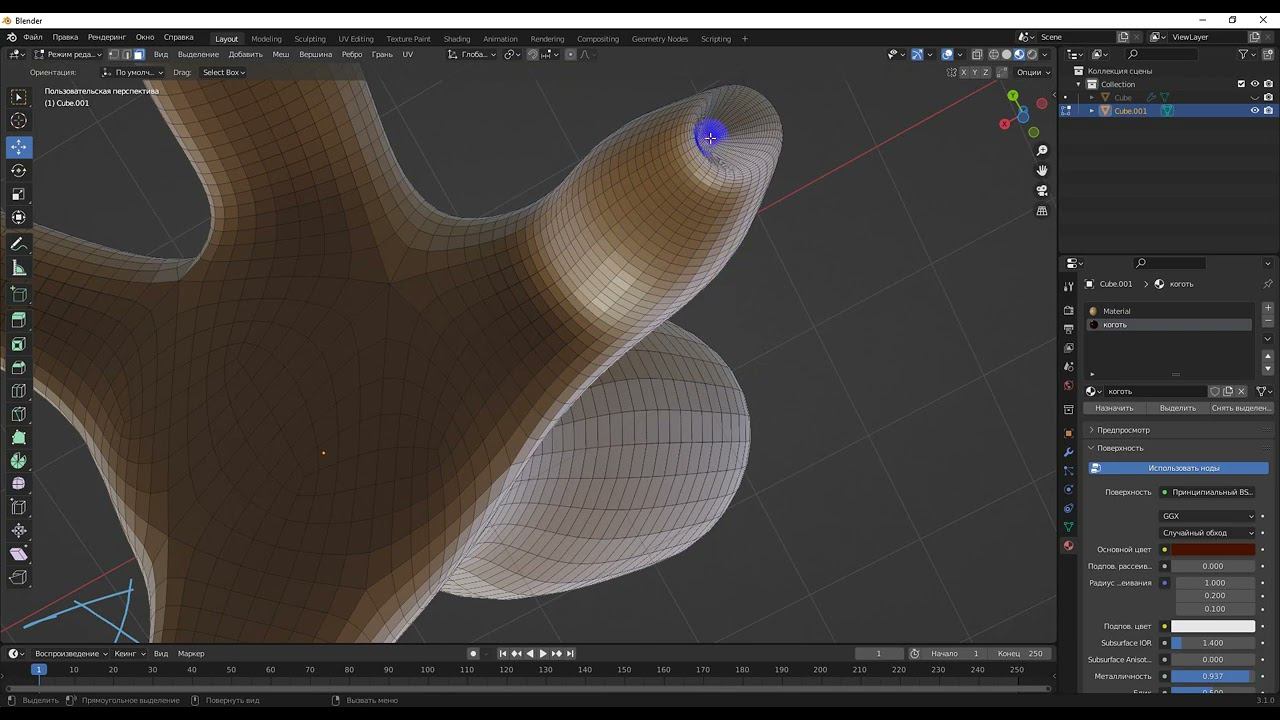Open the Modifiers wrench tab in Properties

coord(1068,452)
